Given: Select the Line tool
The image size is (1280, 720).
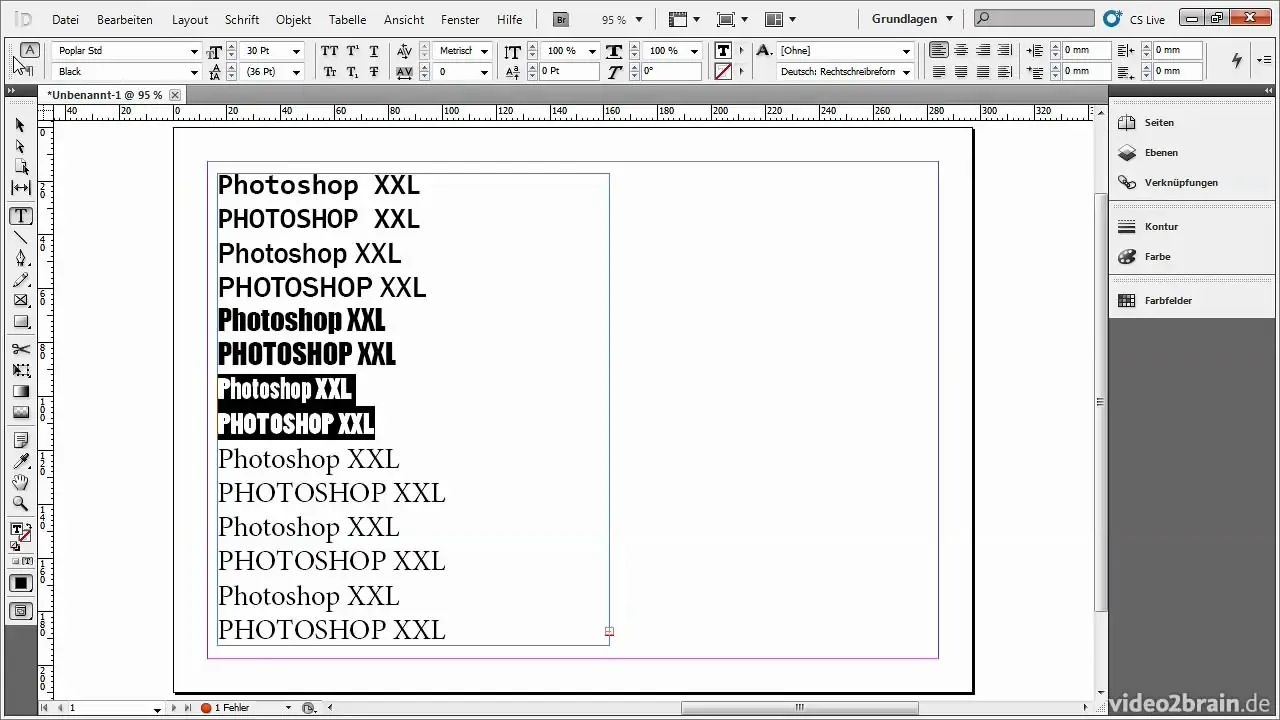Looking at the screenshot, I should point(20,237).
